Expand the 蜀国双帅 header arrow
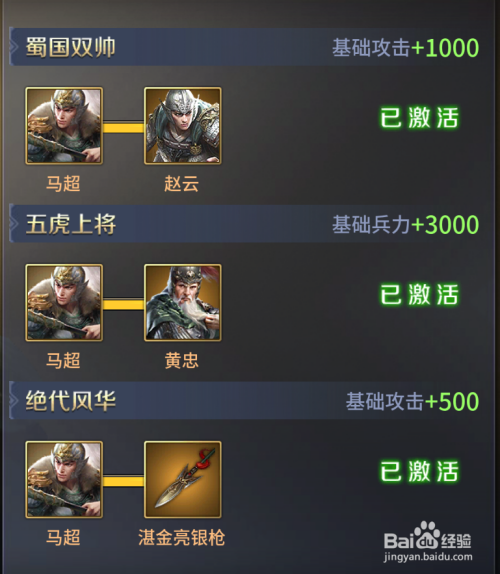 click(x=14, y=47)
